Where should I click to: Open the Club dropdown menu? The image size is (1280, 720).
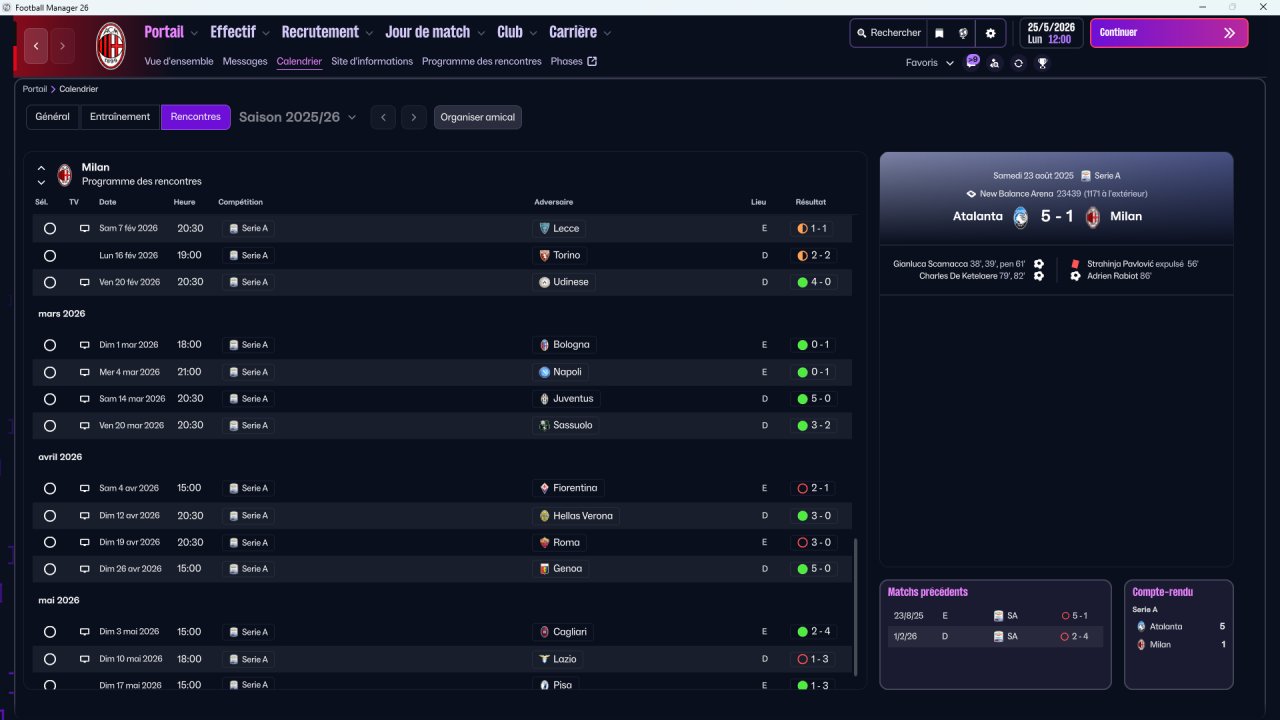(517, 32)
